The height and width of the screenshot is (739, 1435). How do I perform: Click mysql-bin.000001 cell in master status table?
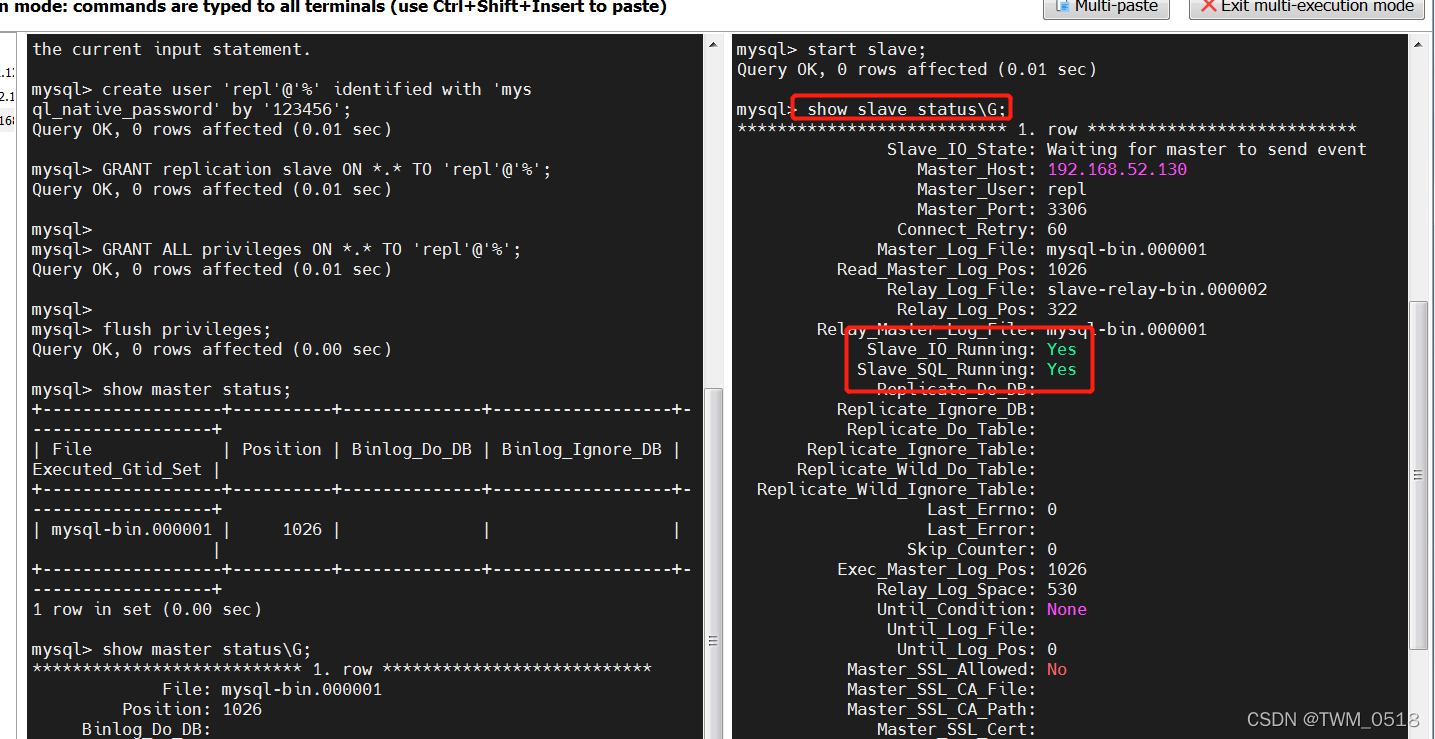tap(132, 529)
